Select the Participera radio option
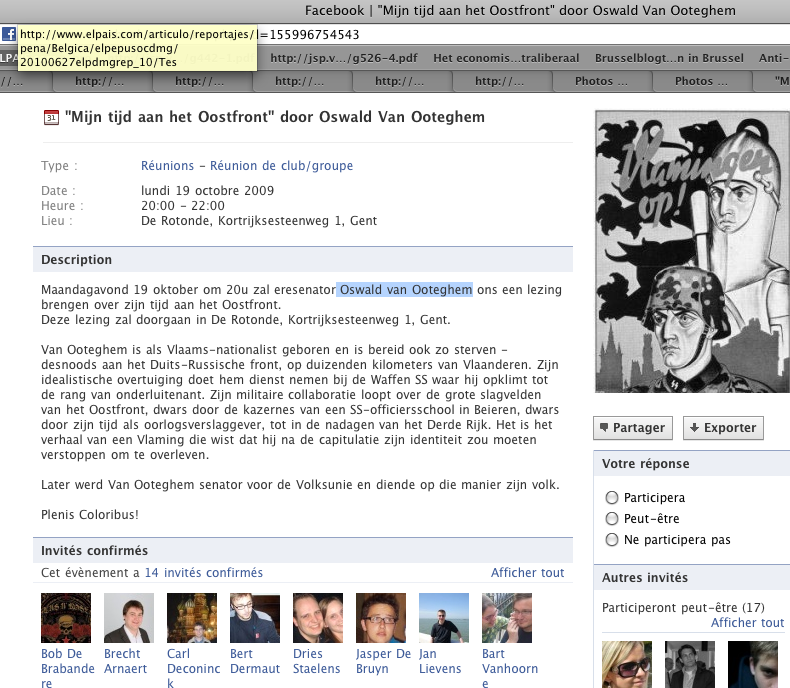Screen dimensions: 790x688 point(612,498)
